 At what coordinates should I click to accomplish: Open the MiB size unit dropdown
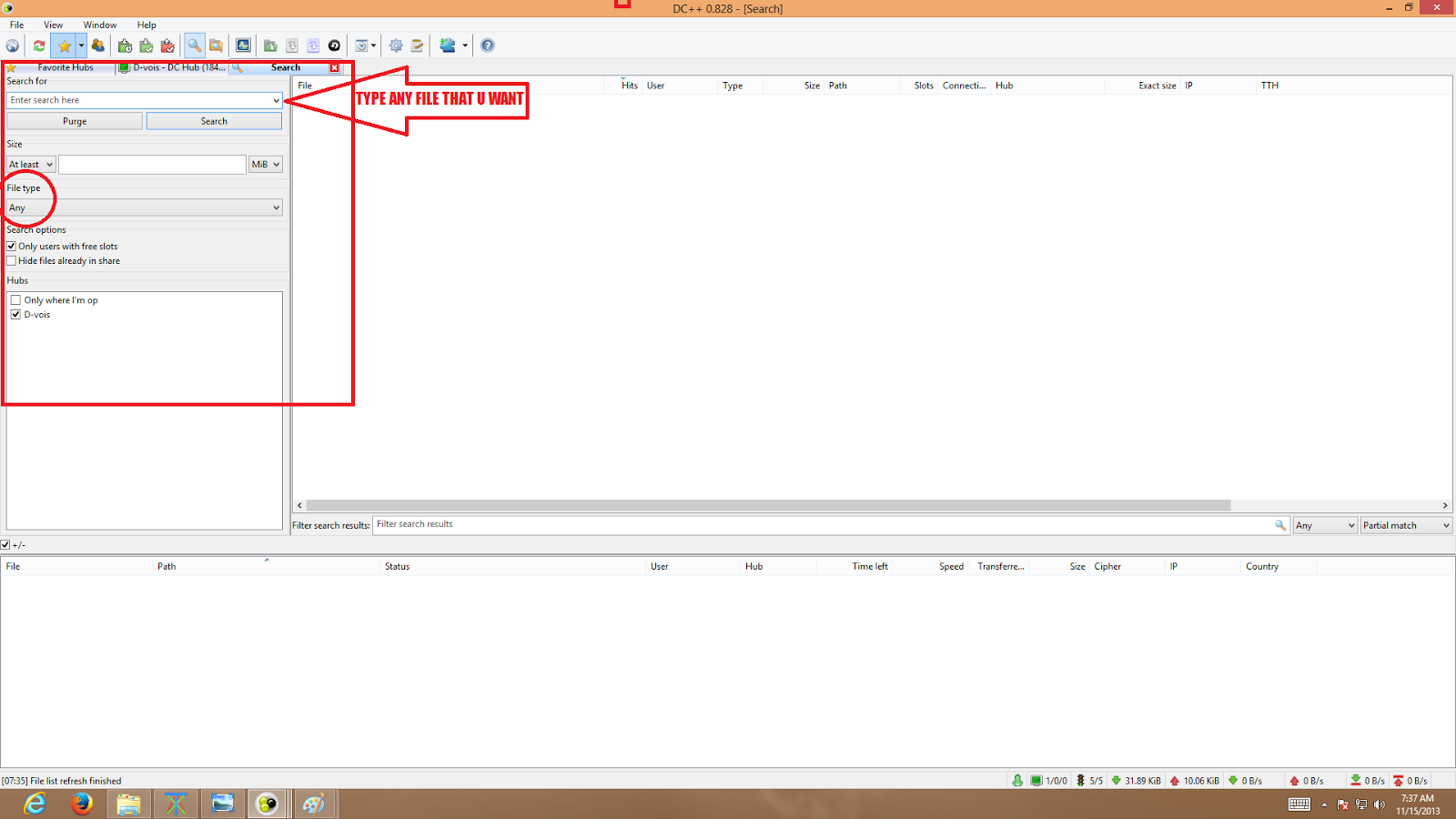pos(266,165)
